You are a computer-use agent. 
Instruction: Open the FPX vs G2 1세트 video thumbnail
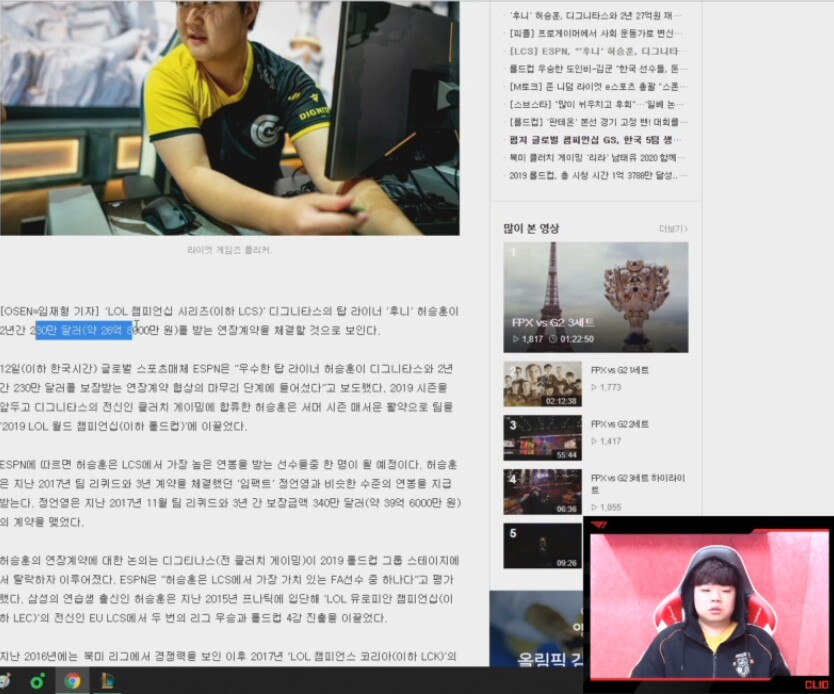point(542,384)
